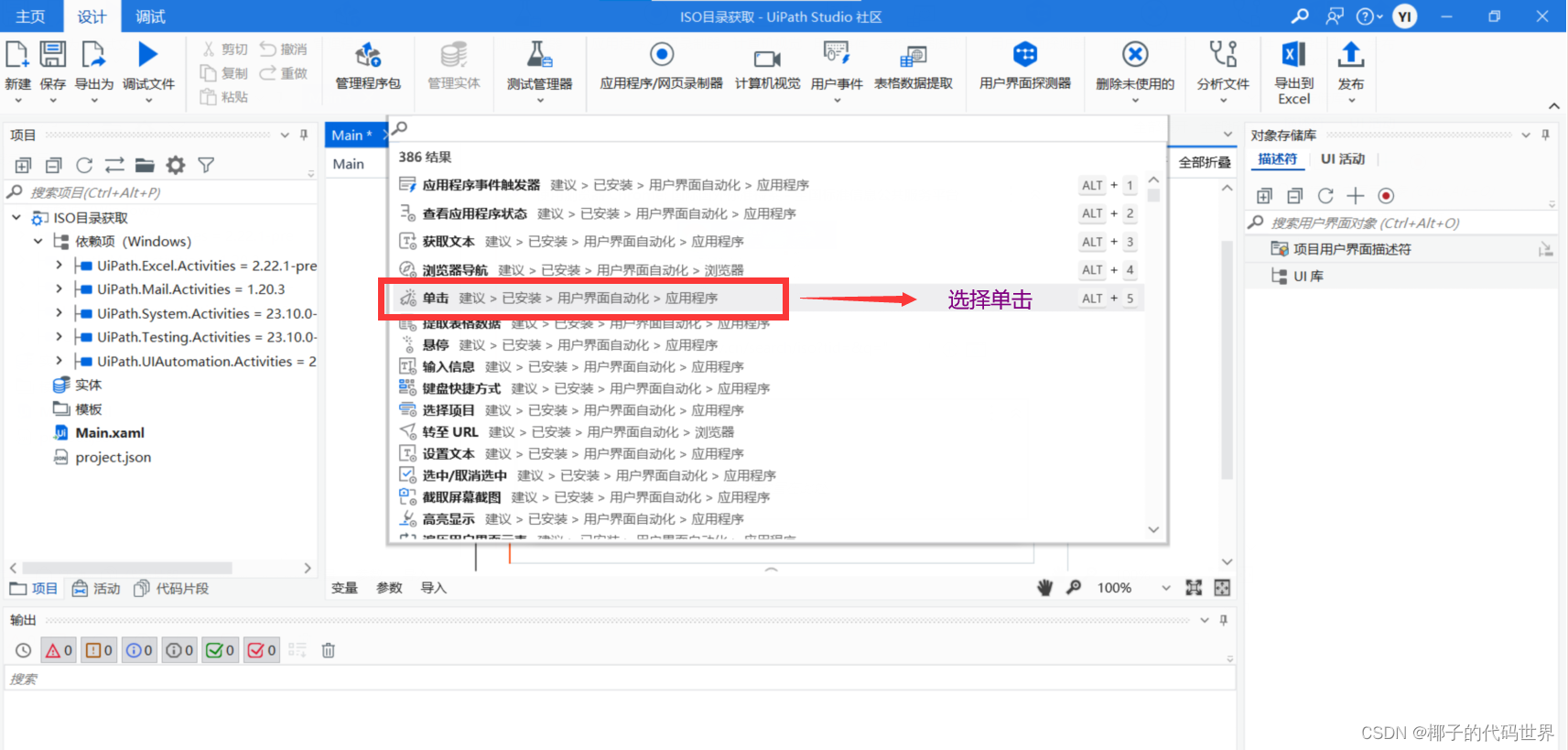Screen dimensions: 1568x750
Task: Run 调试文件 debug play button
Action: (x=147, y=55)
